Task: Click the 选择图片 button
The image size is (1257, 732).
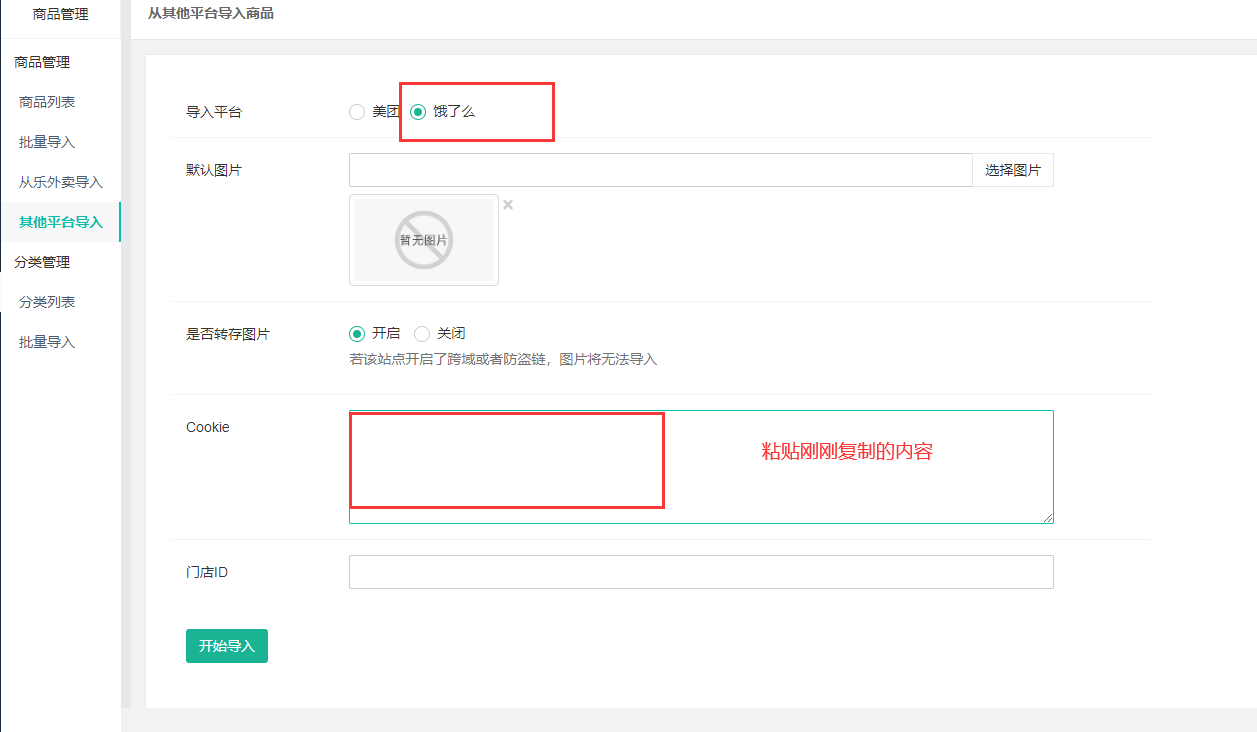Action: click(x=1013, y=170)
